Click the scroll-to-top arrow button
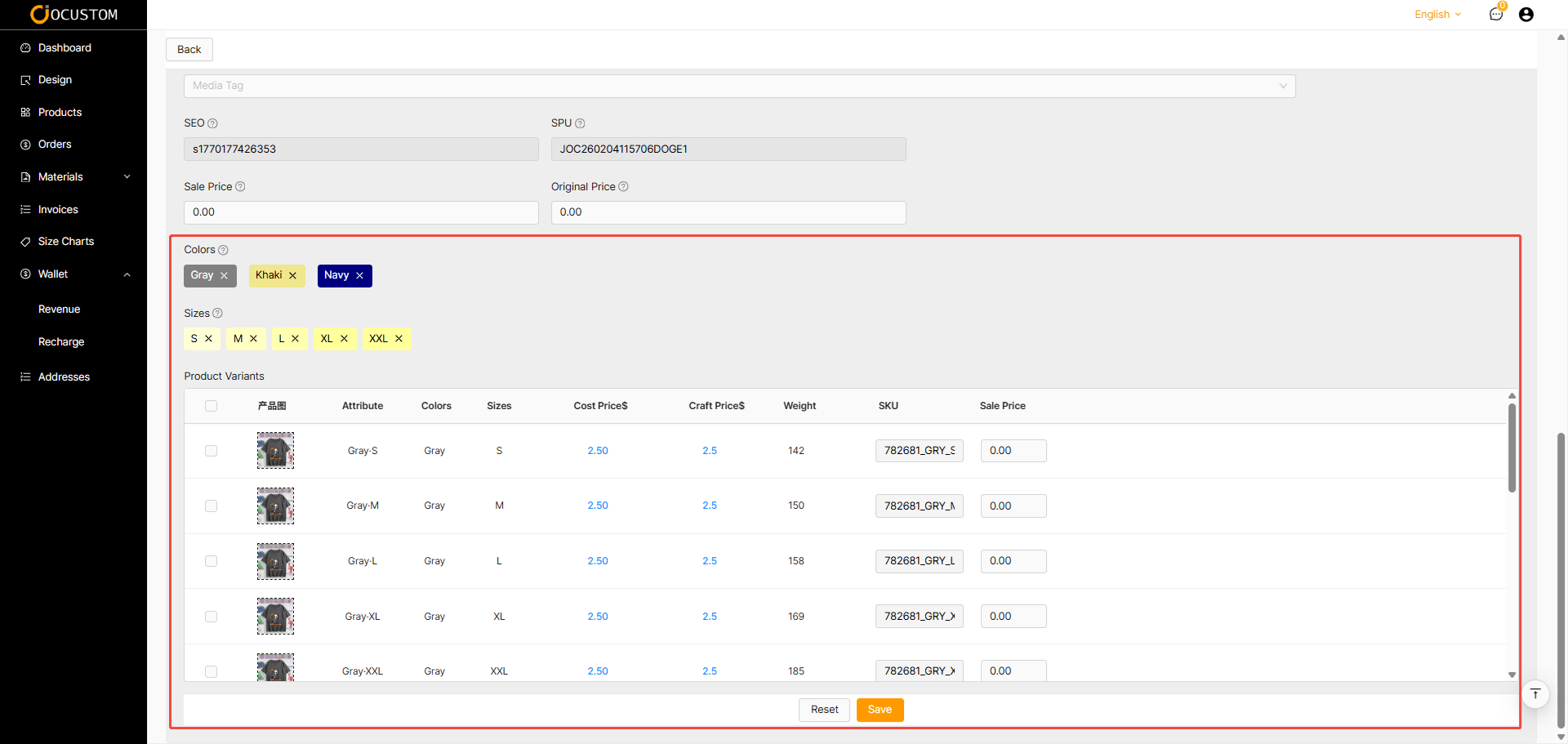 tap(1535, 694)
